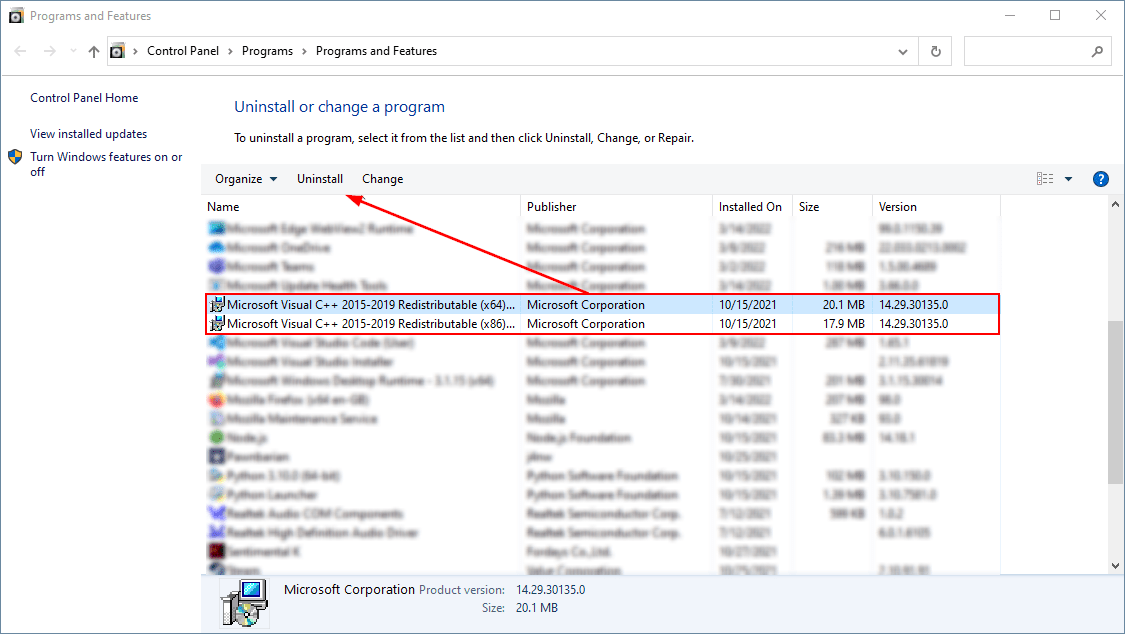Select the Microsoft Teams program icon
Image resolution: width=1125 pixels, height=634 pixels.
[x=218, y=266]
